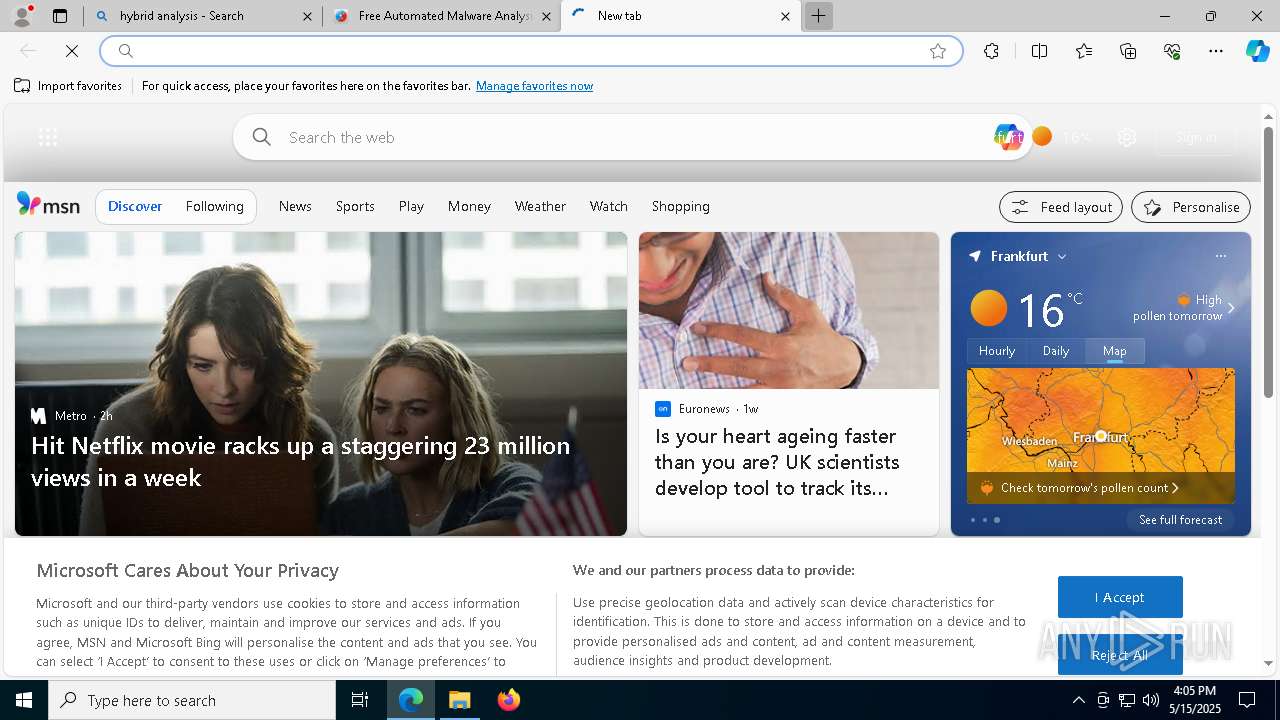1280x720 pixels.
Task: Add this page to favorites star
Action: click(x=938, y=51)
